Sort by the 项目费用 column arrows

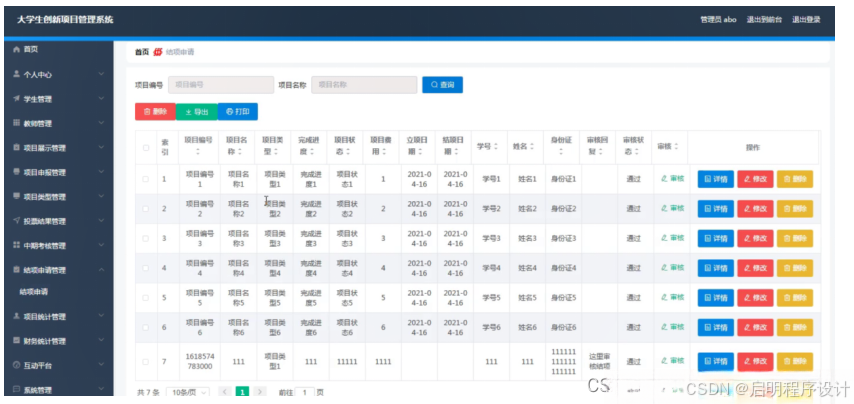(386, 152)
